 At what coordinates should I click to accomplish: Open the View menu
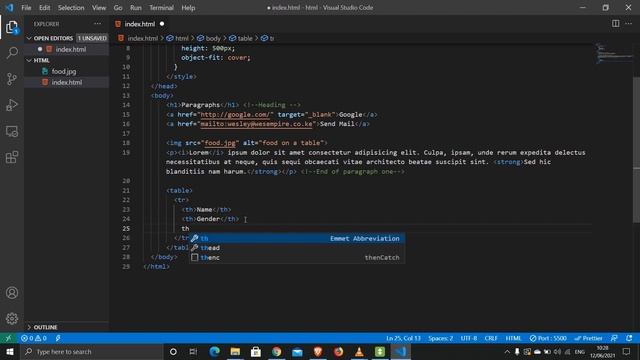click(x=99, y=8)
